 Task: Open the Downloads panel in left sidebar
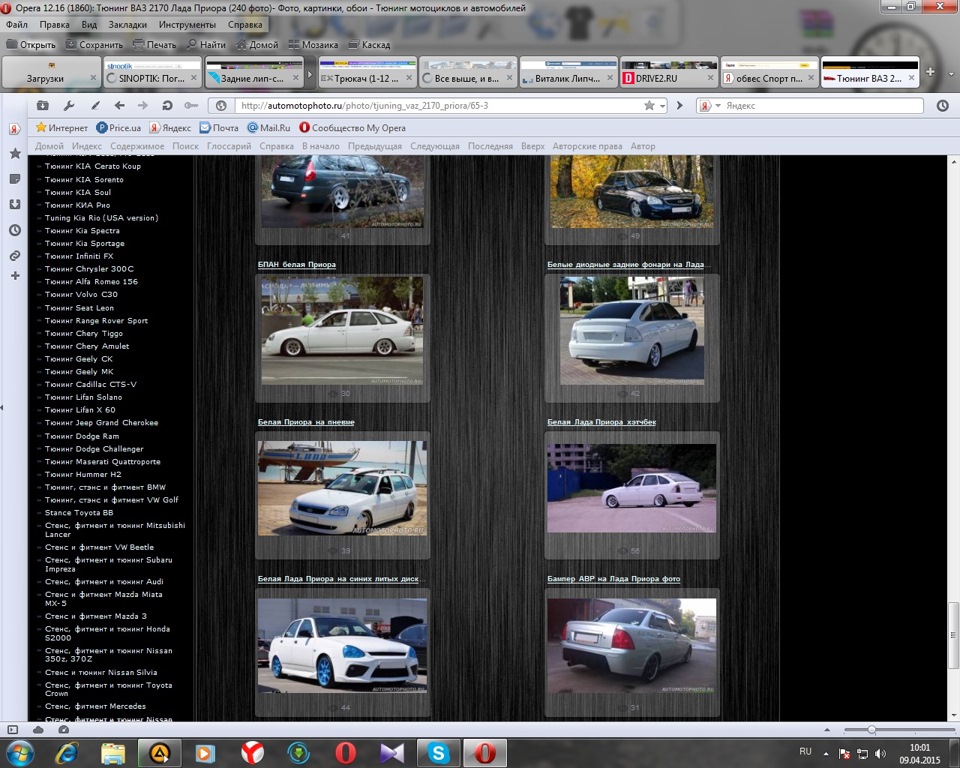[x=15, y=205]
